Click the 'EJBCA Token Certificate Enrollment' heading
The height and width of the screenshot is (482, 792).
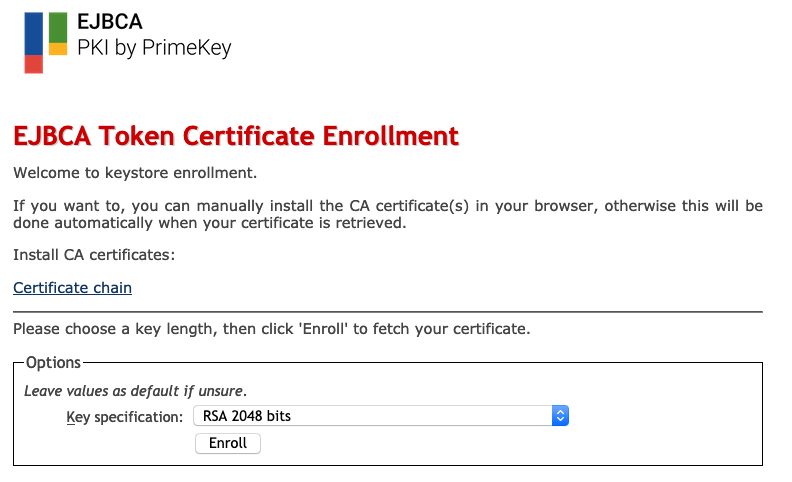[236, 136]
